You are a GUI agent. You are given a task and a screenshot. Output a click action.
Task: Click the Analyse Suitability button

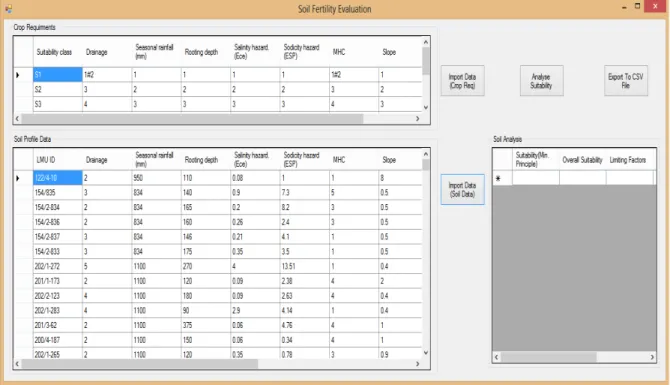tap(541, 81)
